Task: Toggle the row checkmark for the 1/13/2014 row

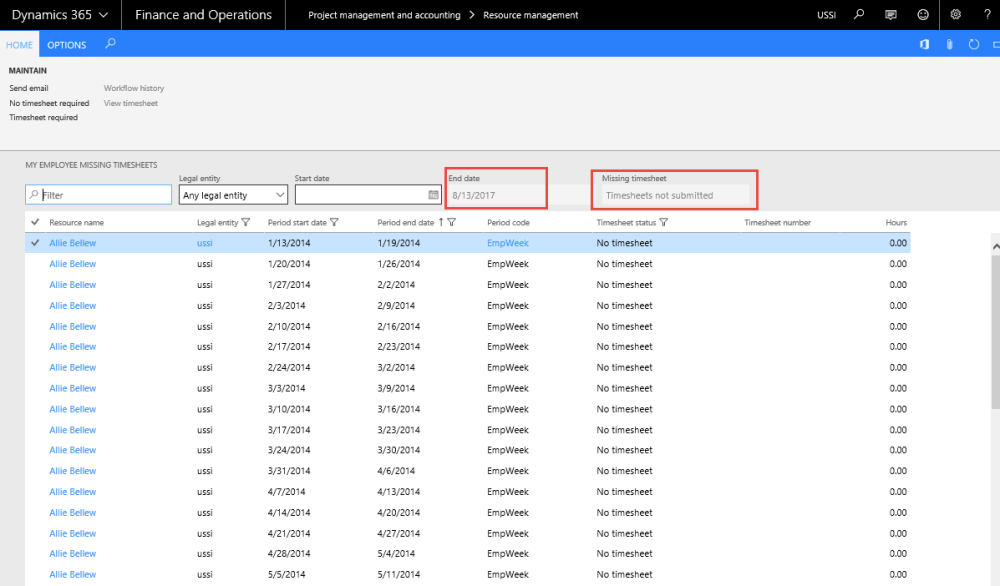Action: (x=36, y=243)
